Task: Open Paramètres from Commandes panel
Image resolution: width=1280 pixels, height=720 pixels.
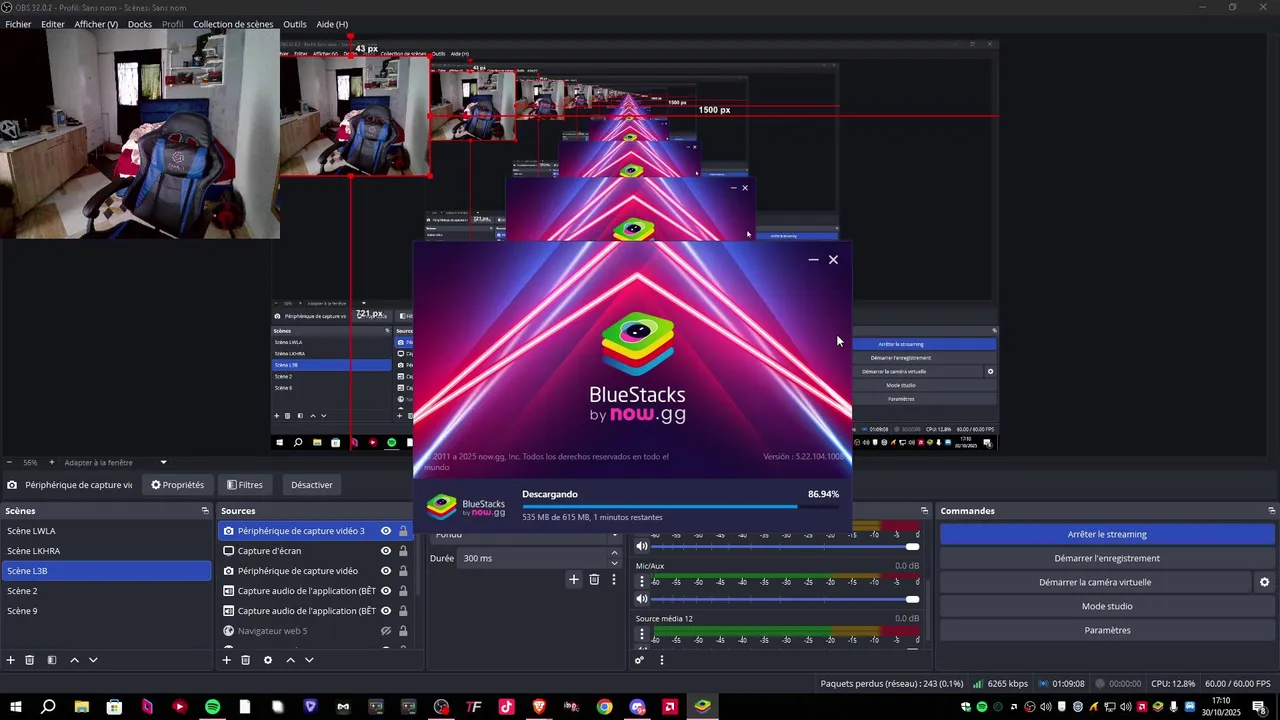Action: coord(1107,630)
